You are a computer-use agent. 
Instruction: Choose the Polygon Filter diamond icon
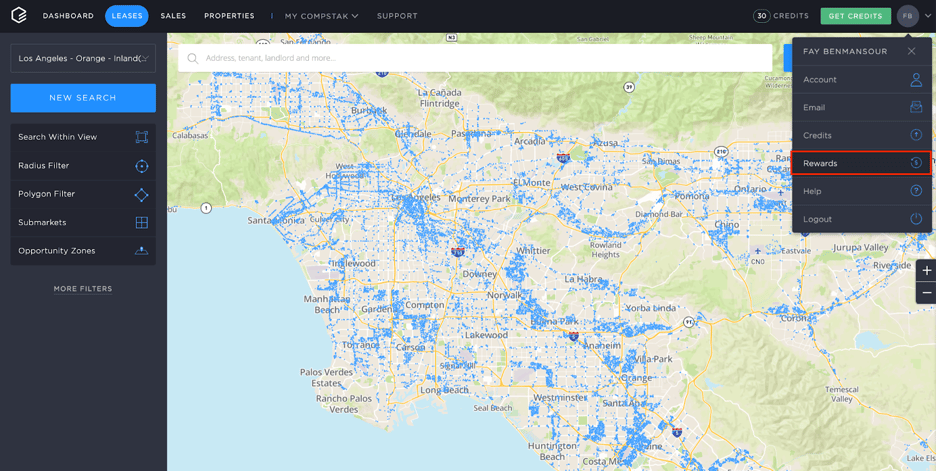click(x=141, y=194)
